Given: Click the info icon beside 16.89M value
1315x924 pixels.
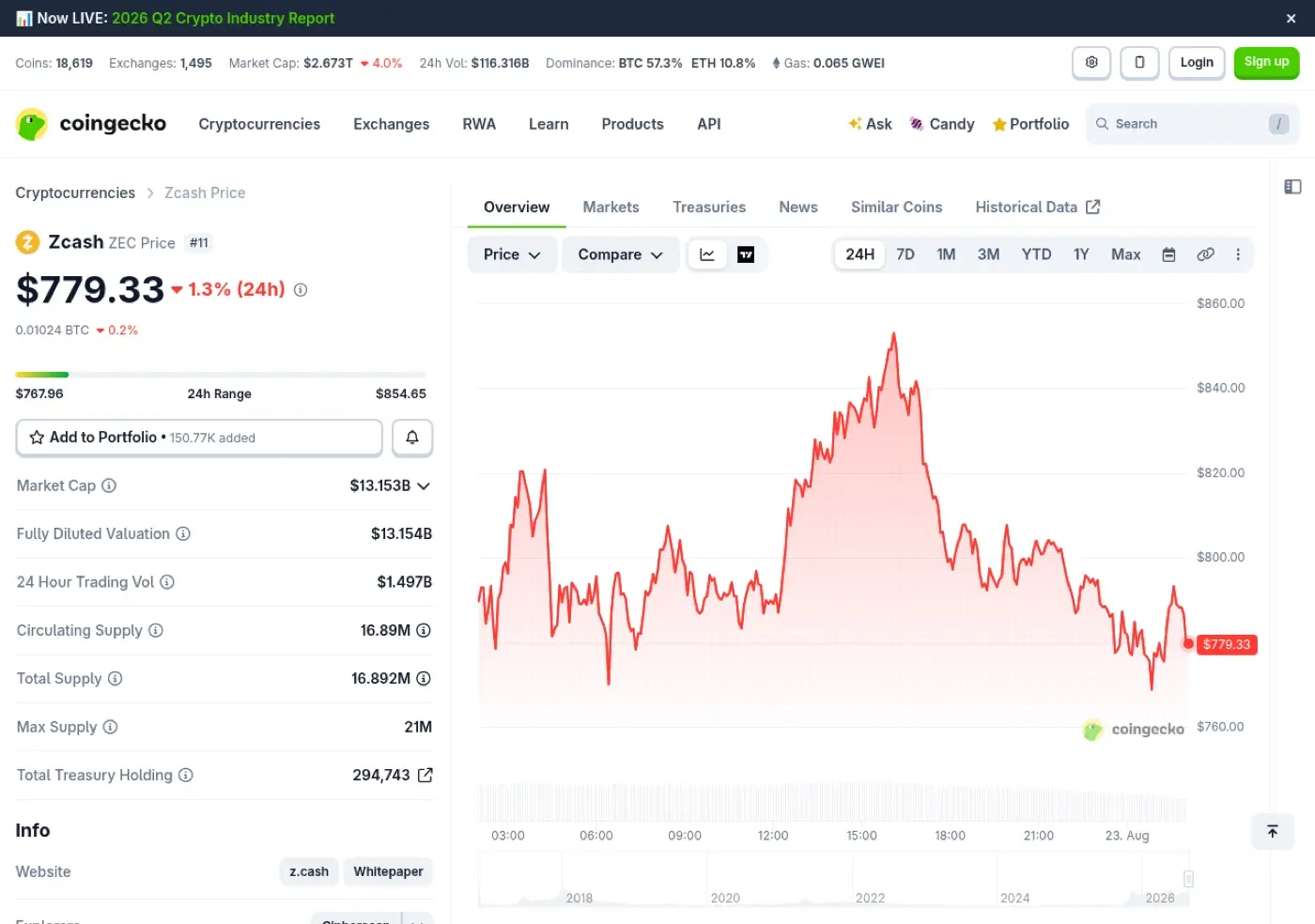Looking at the screenshot, I should 424,630.
